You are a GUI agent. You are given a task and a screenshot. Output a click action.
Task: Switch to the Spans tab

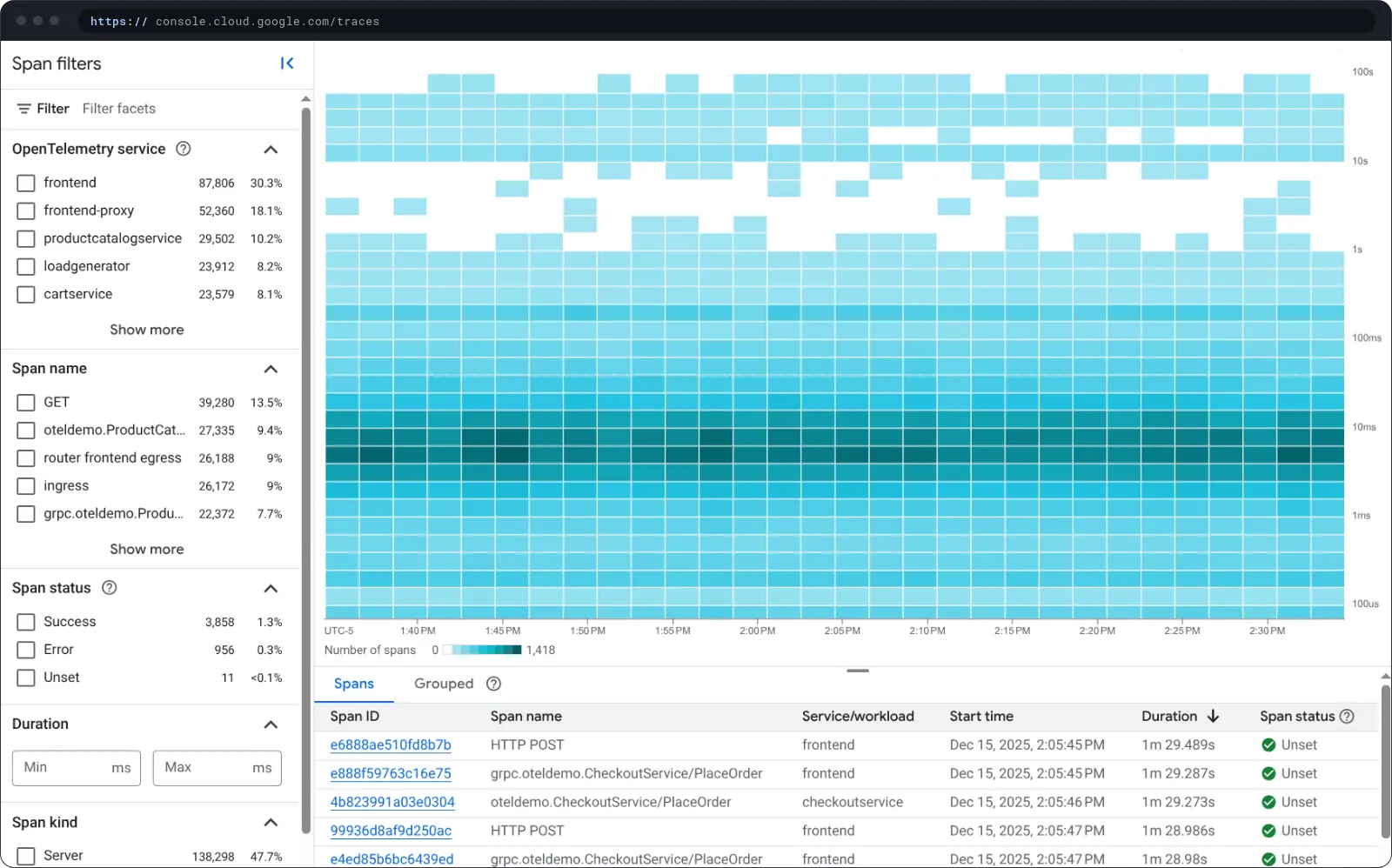354,684
